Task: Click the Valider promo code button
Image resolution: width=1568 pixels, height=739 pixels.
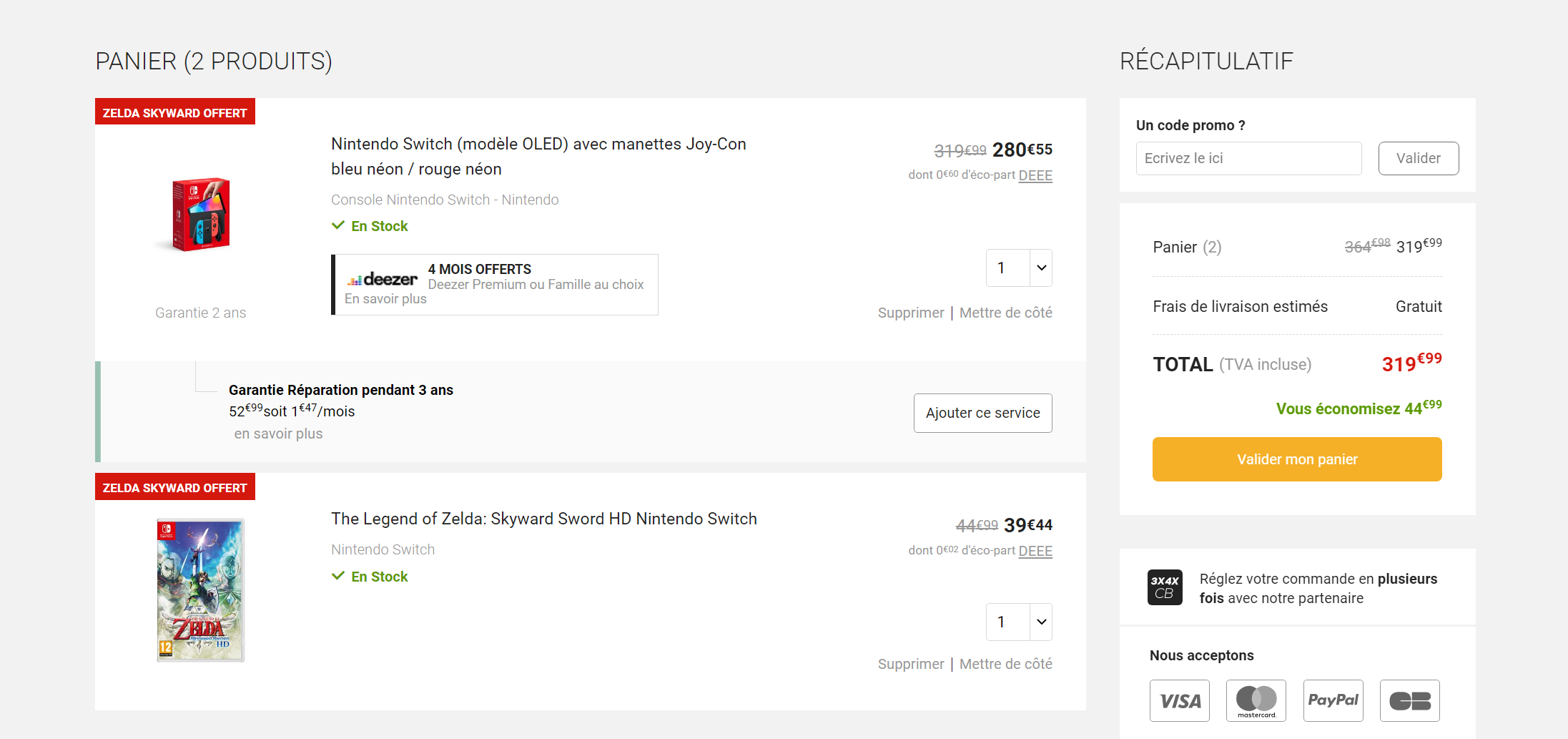Action: coord(1419,158)
